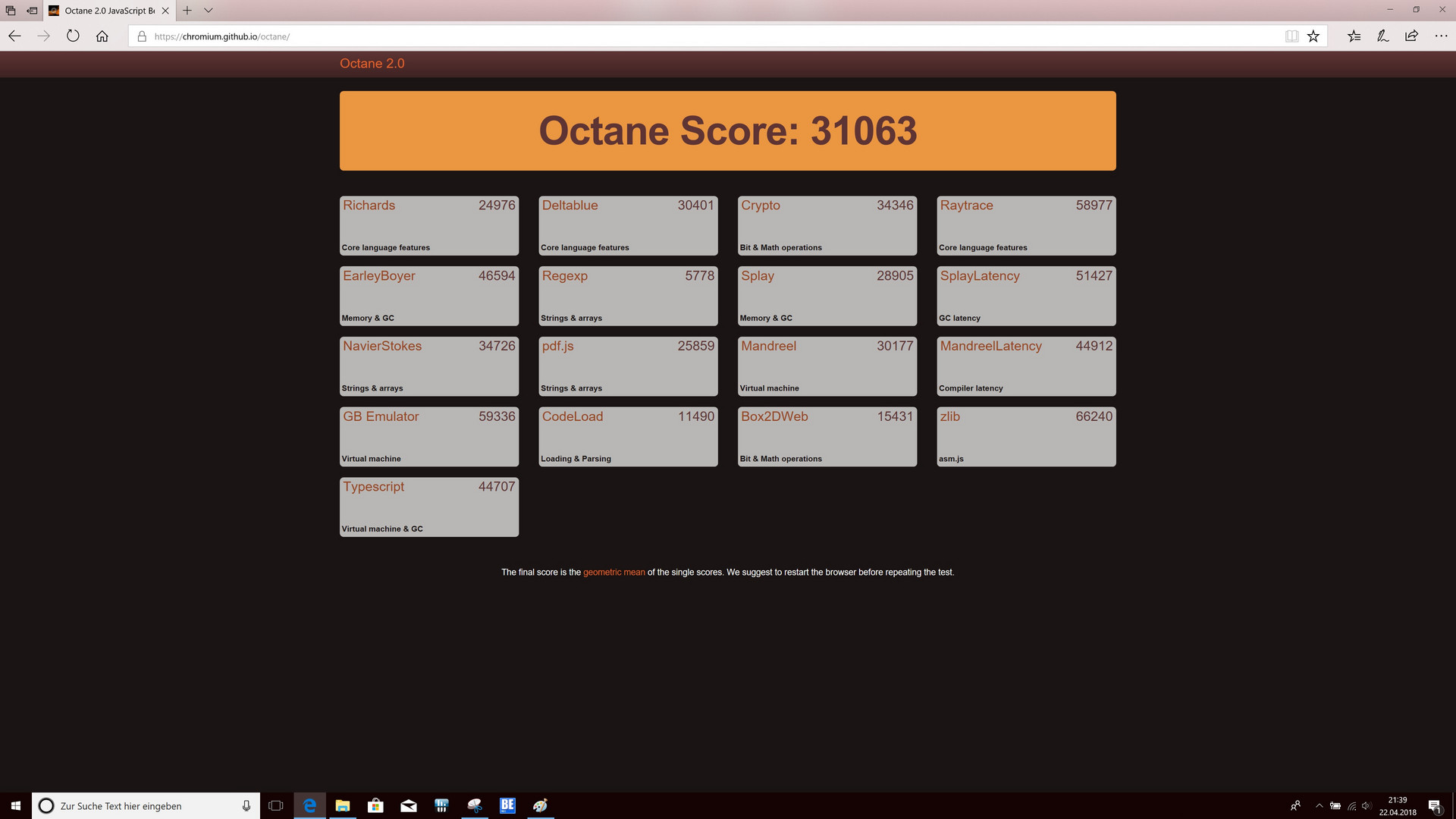
Task: Click the Raytrace benchmark card
Action: tap(1026, 226)
